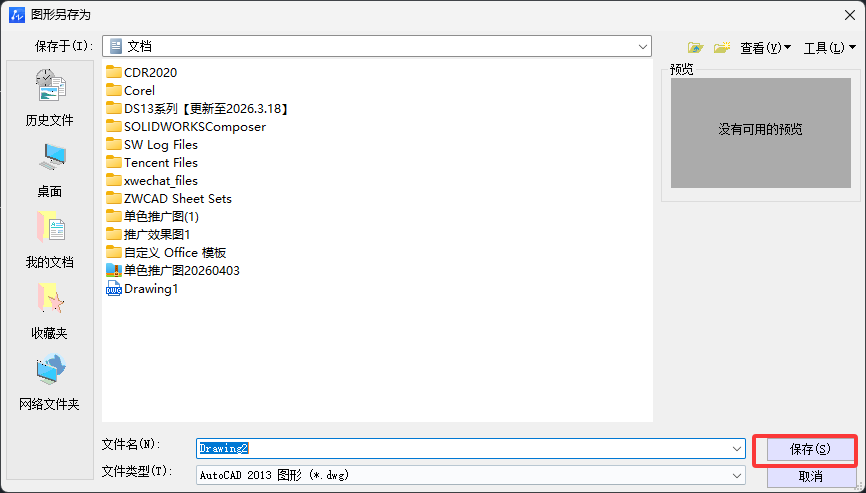Open the 查看(V) view menu
Image resolution: width=866 pixels, height=493 pixels.
pyautogui.click(x=765, y=48)
